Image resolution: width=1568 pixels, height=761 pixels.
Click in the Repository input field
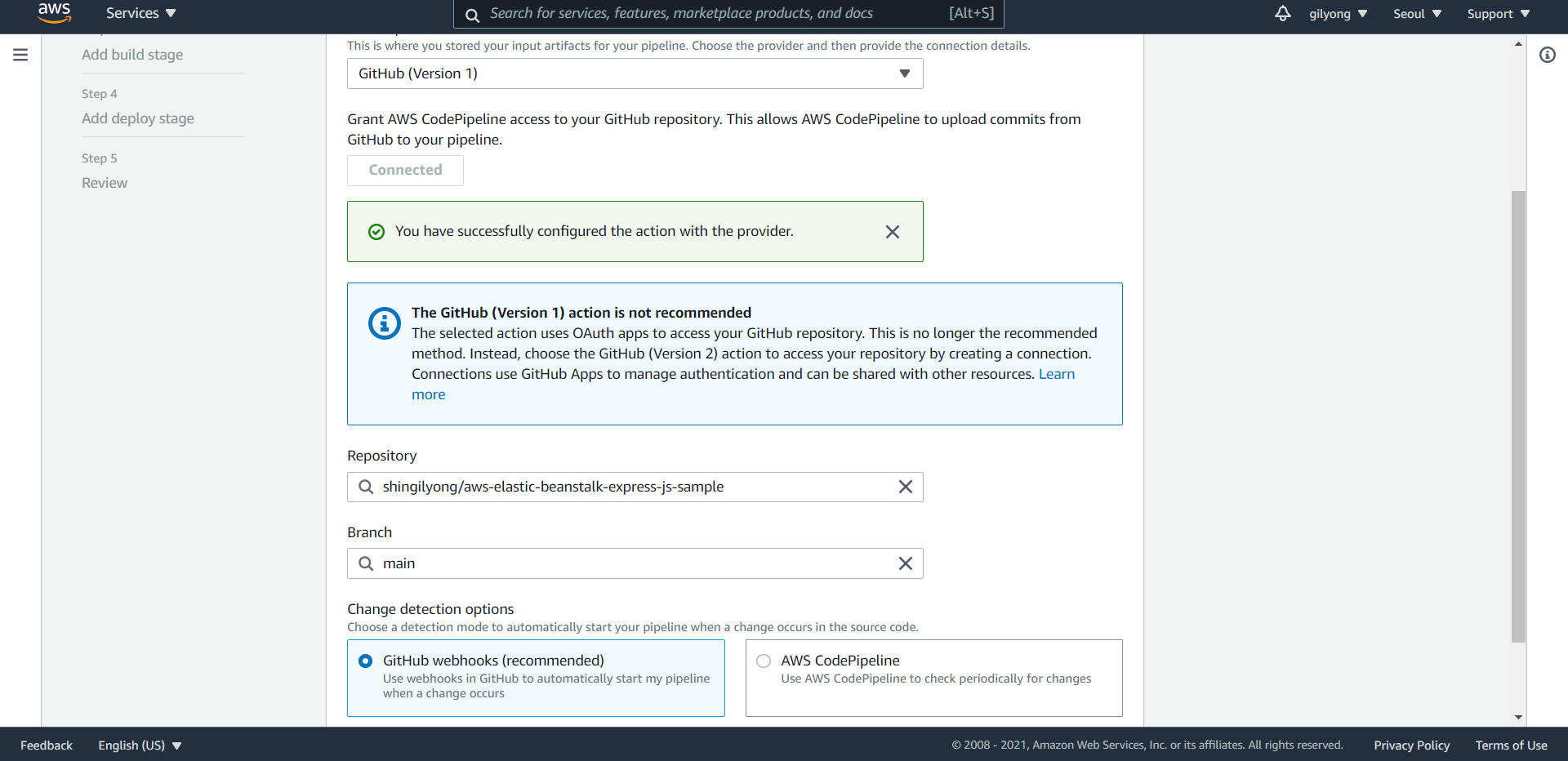635,487
